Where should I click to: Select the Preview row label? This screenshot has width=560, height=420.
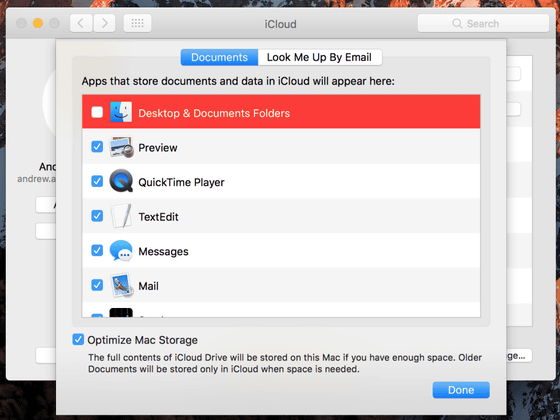point(158,148)
